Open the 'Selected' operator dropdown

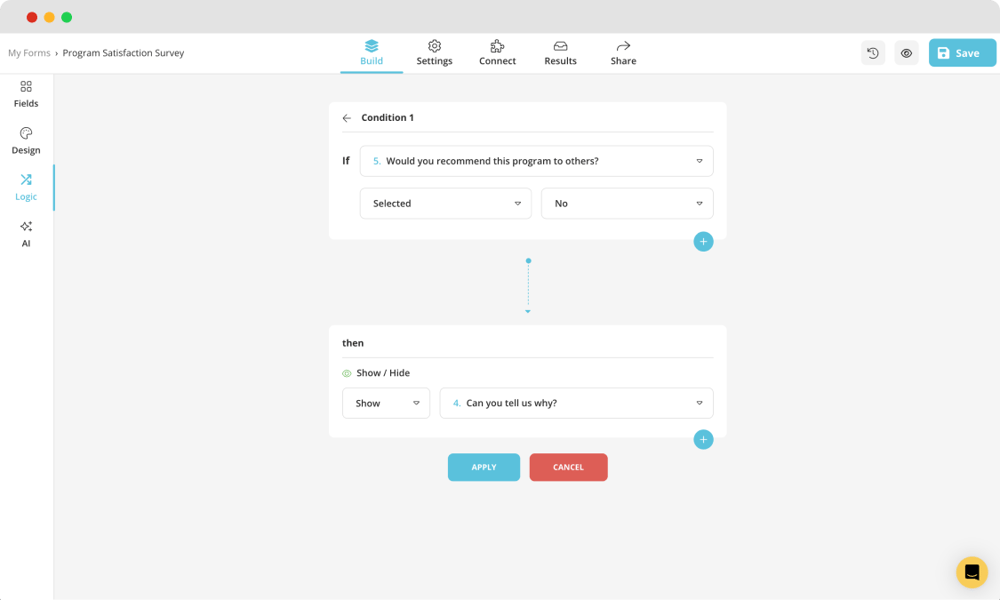[x=445, y=203]
